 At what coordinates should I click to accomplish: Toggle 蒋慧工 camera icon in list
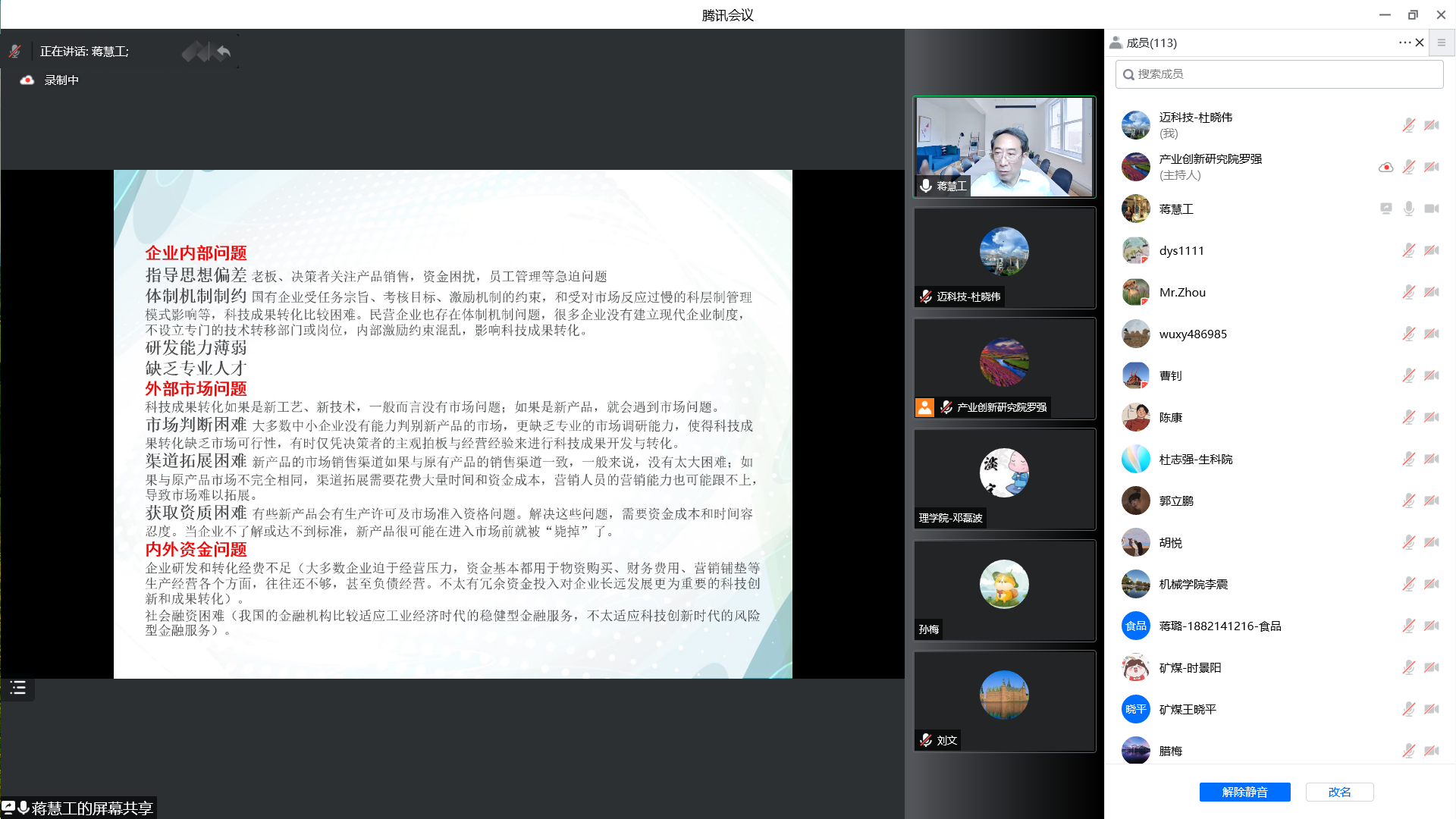tap(1431, 209)
